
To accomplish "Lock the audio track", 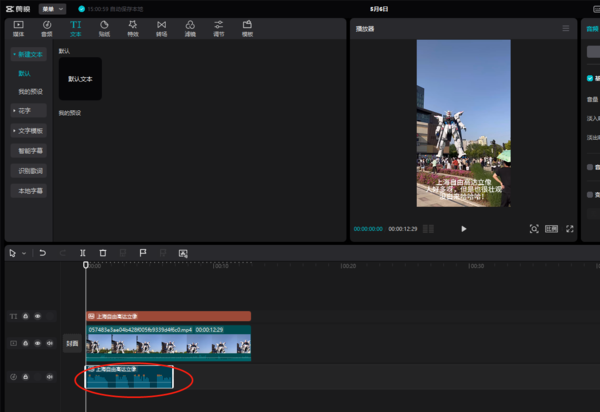I will coord(26,377).
